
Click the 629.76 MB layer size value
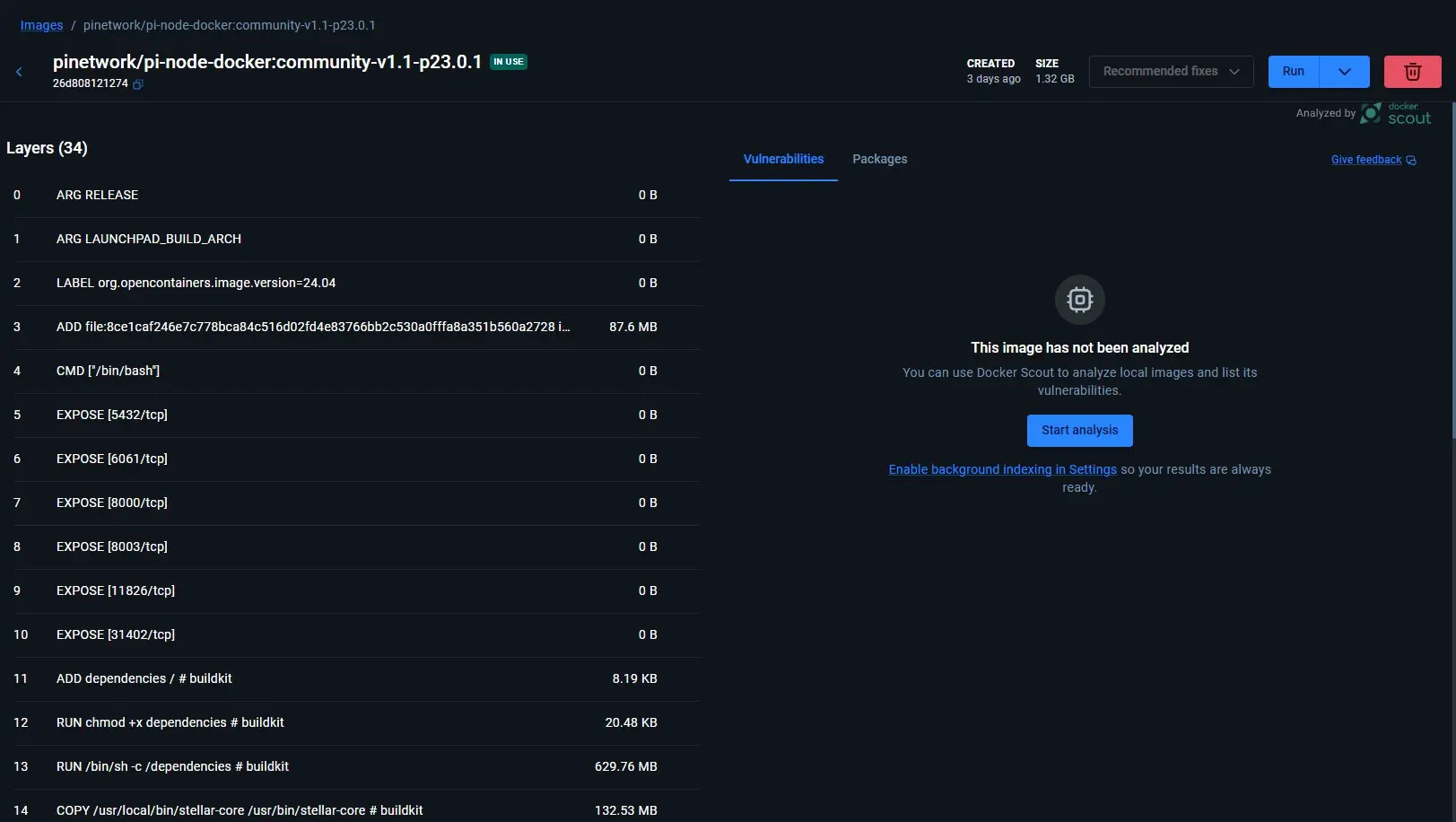coord(626,767)
